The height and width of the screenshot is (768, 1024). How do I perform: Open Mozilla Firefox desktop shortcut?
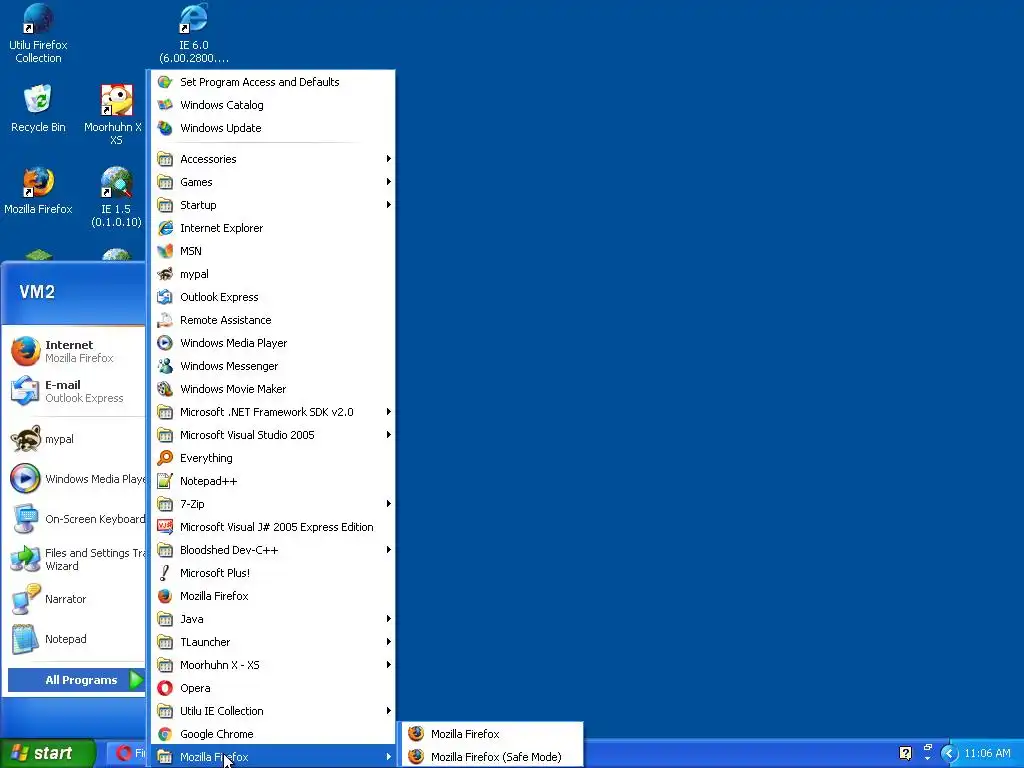coord(38,191)
